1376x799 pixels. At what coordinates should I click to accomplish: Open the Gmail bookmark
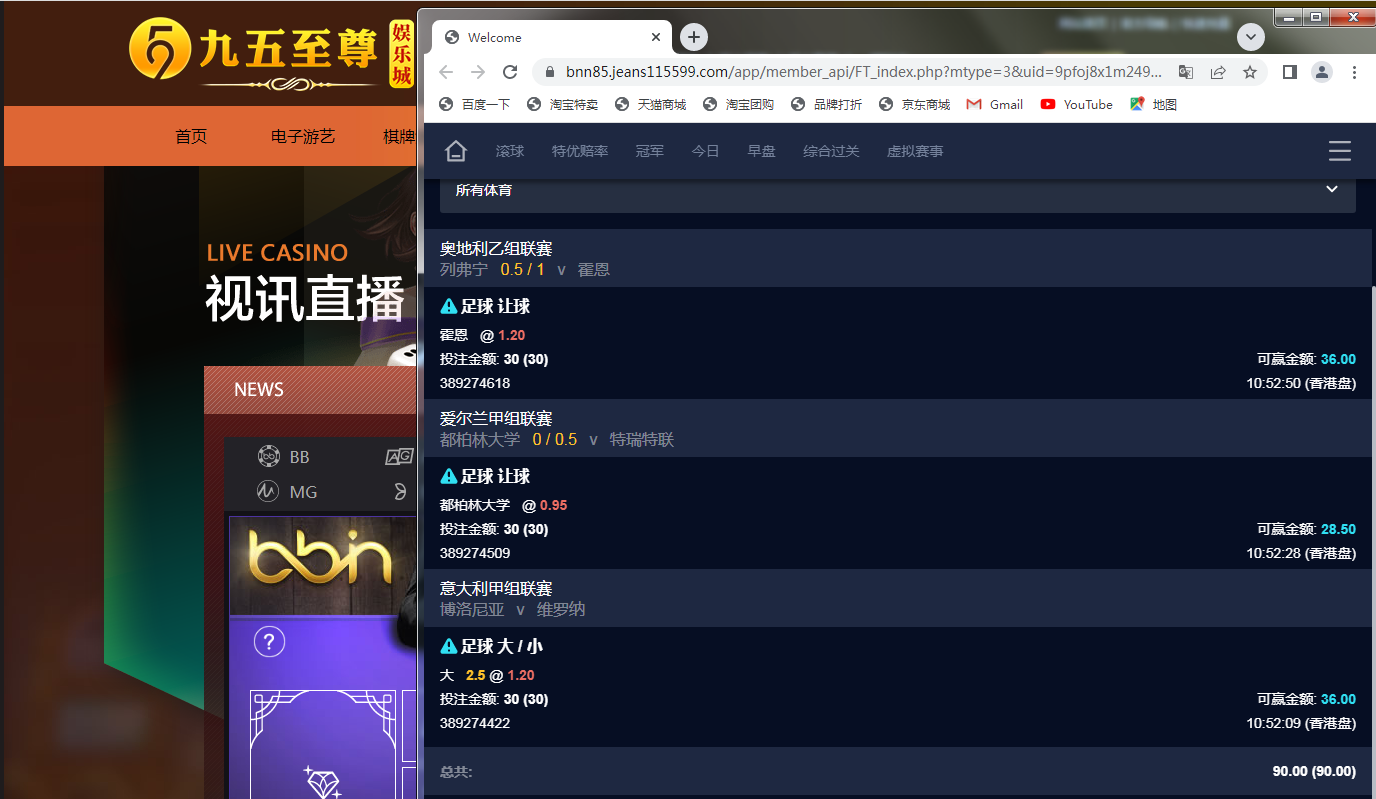coord(995,104)
